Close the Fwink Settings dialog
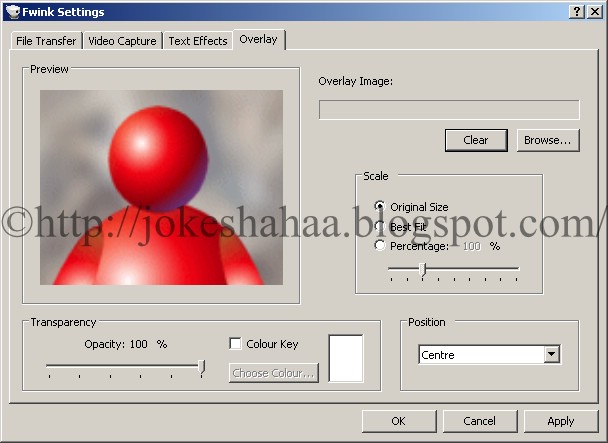Image resolution: width=608 pixels, height=443 pixels. [x=594, y=12]
